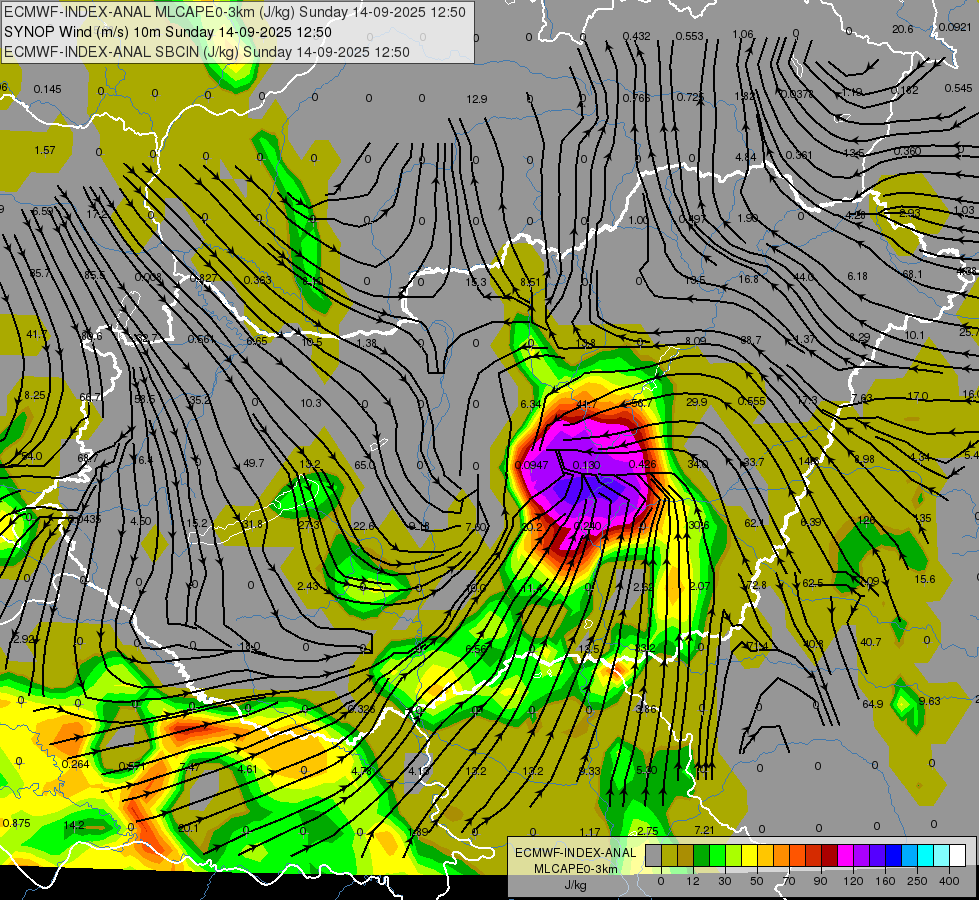Viewport: 979px width, 900px height.
Task: Click the legend tick label 90
Action: (x=820, y=881)
